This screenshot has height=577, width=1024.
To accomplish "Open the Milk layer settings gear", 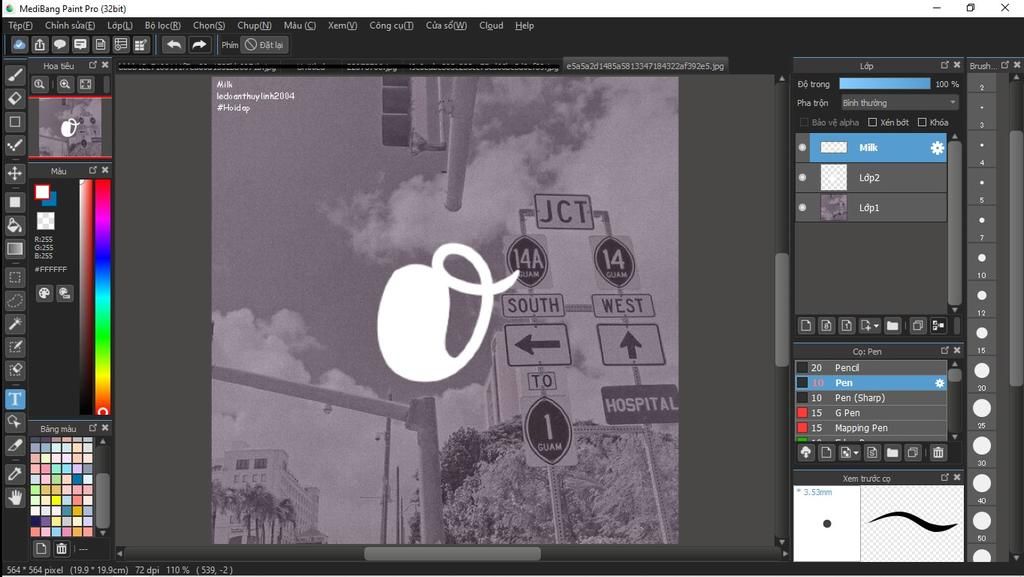I will coord(937,148).
